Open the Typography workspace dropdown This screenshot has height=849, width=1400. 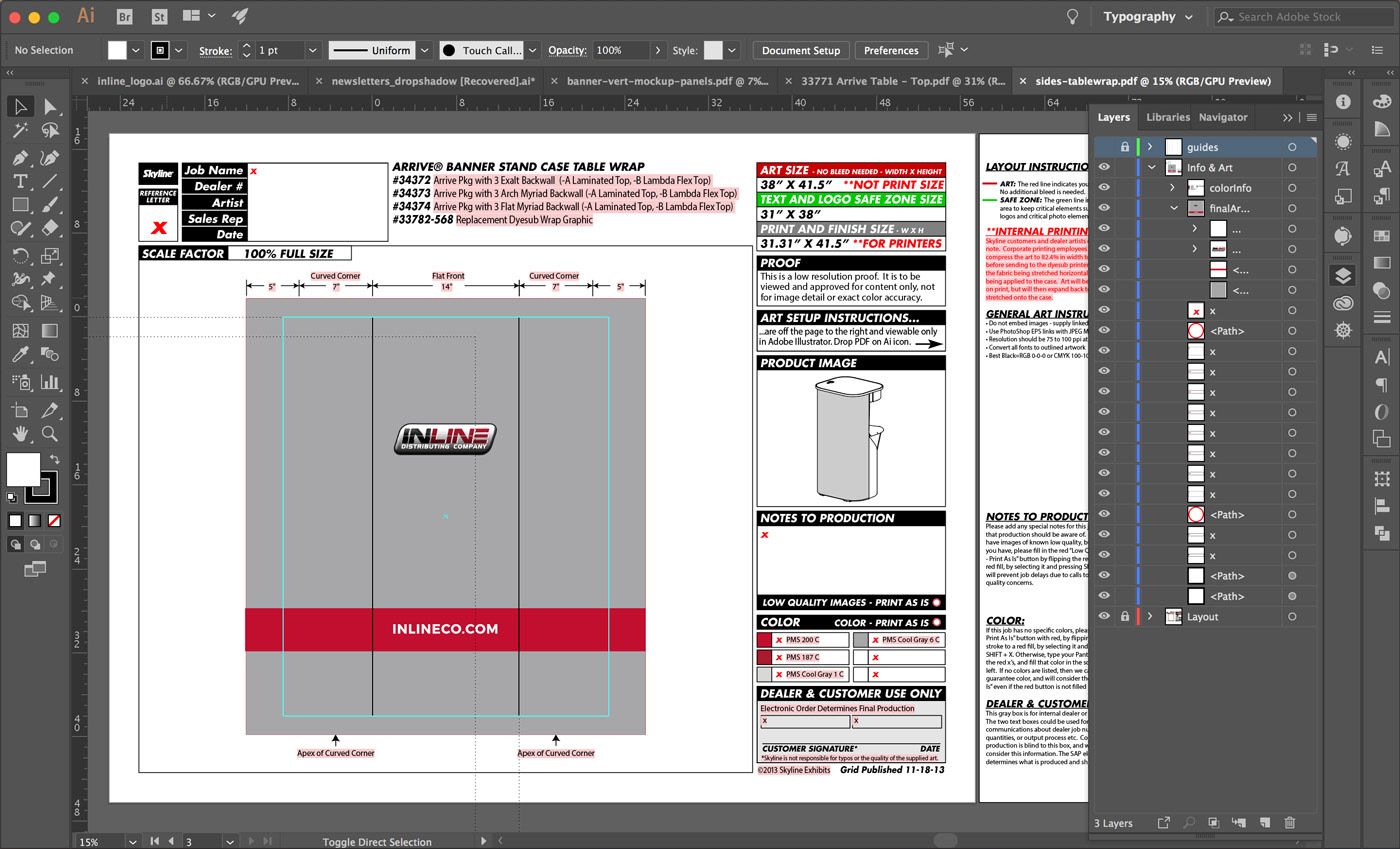pos(1148,16)
